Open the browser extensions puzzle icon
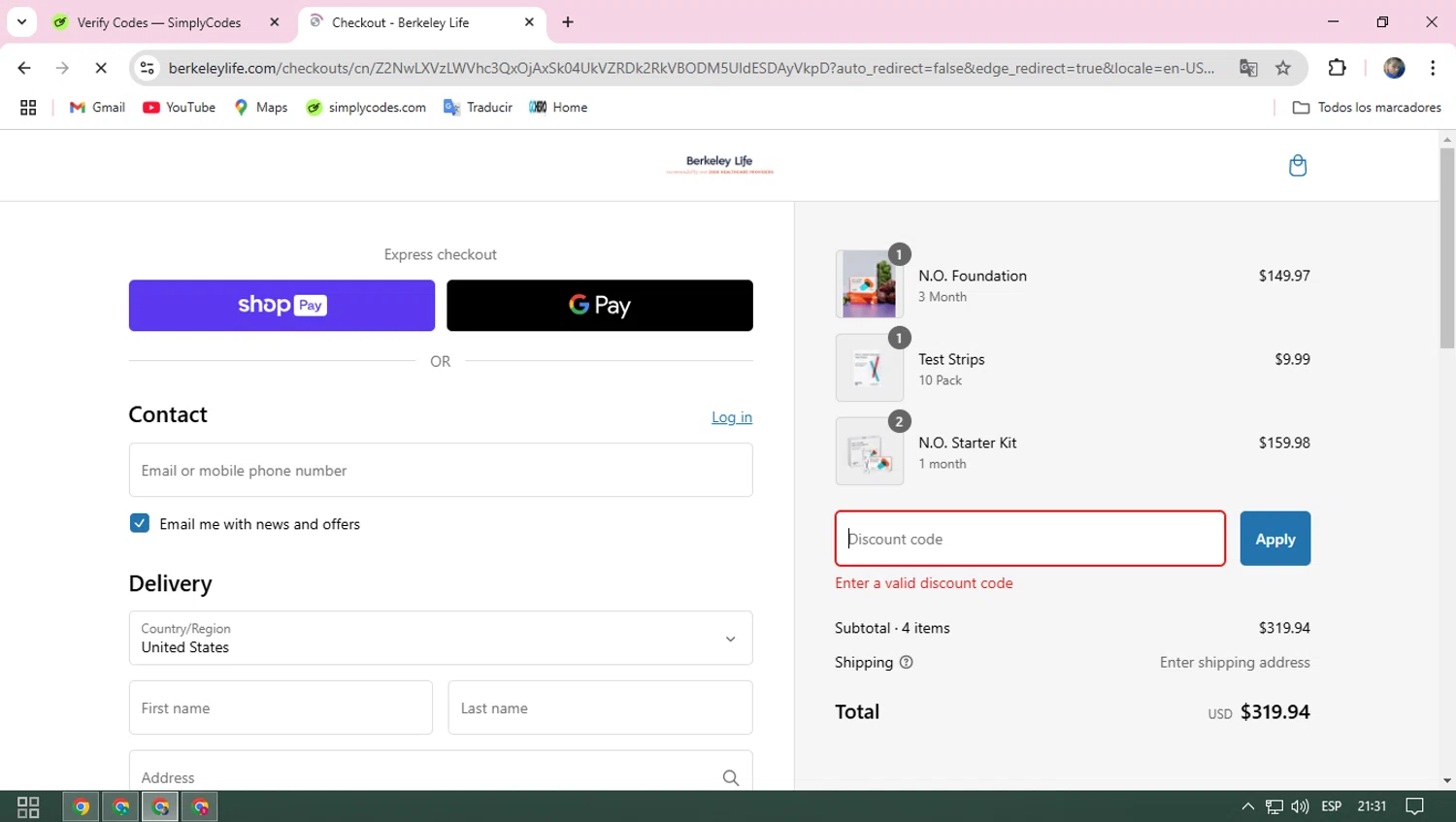The height and width of the screenshot is (822, 1456). [1337, 68]
